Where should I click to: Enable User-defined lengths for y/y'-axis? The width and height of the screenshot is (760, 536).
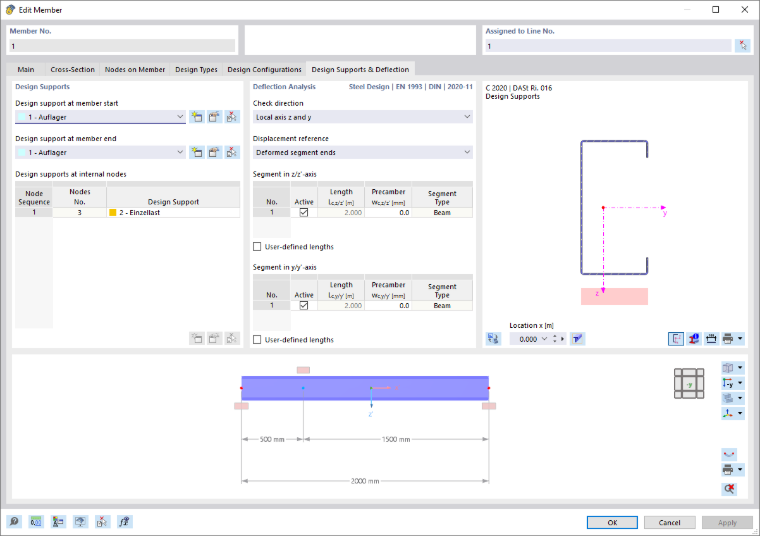[x=257, y=340]
